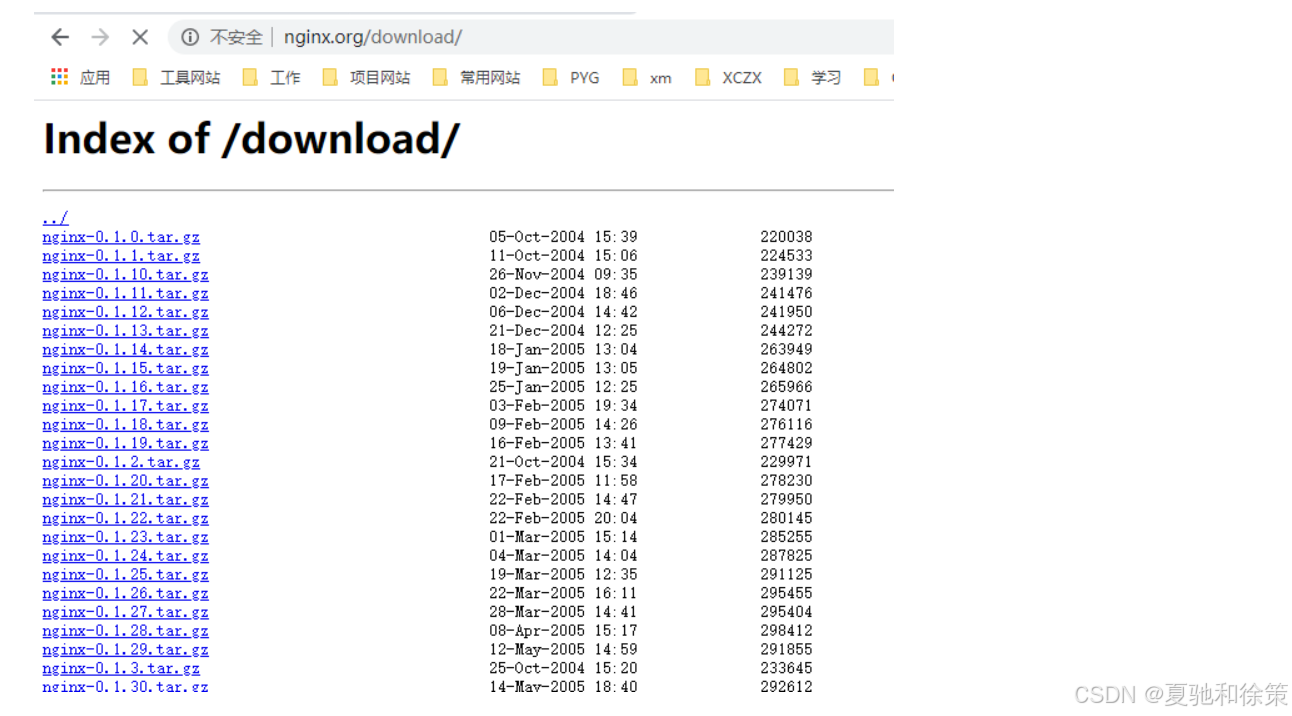Select date 03-Feb-2005 19:34
Screen dimensions: 1292x716
563,406
